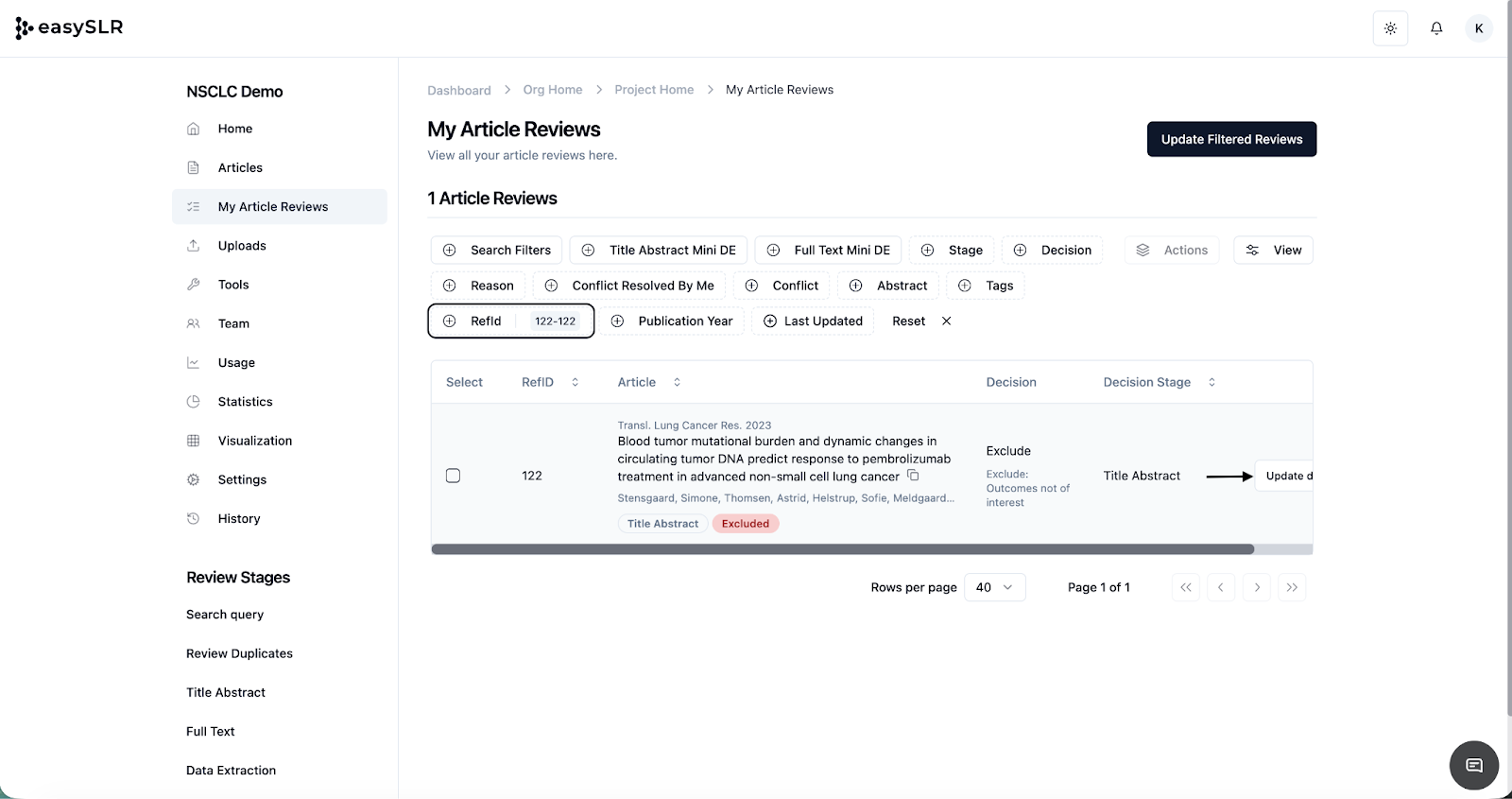The width and height of the screenshot is (1512, 799).
Task: Click the horizontal table scrollbar
Action: pyautogui.click(x=842, y=549)
